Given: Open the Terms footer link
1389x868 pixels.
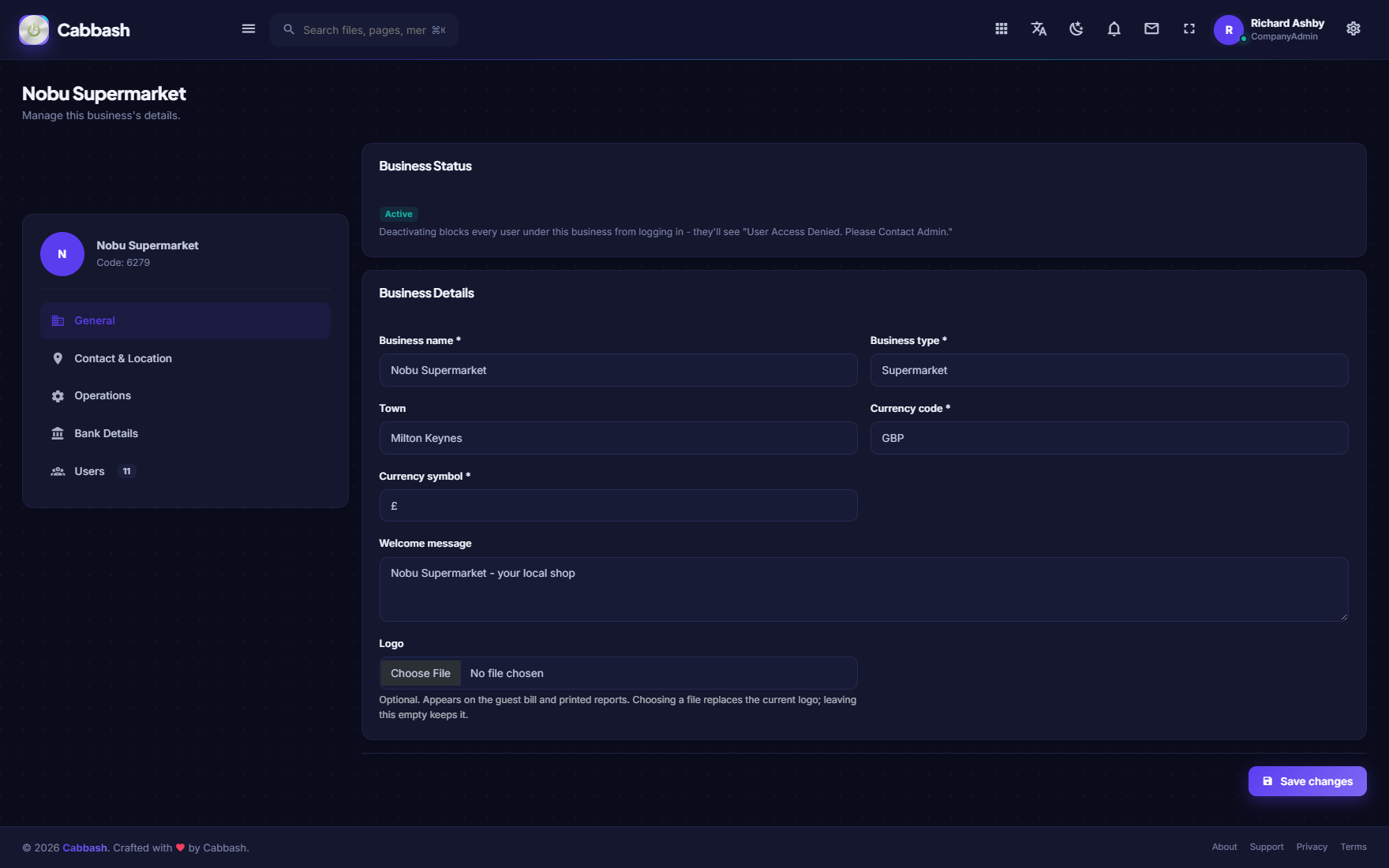Looking at the screenshot, I should (1353, 847).
